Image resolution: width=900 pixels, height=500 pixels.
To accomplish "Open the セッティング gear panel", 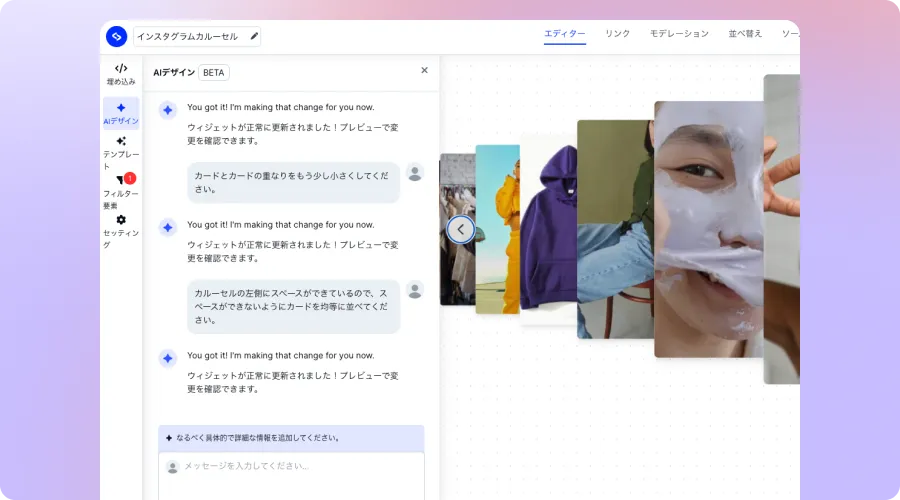I will coord(121,231).
